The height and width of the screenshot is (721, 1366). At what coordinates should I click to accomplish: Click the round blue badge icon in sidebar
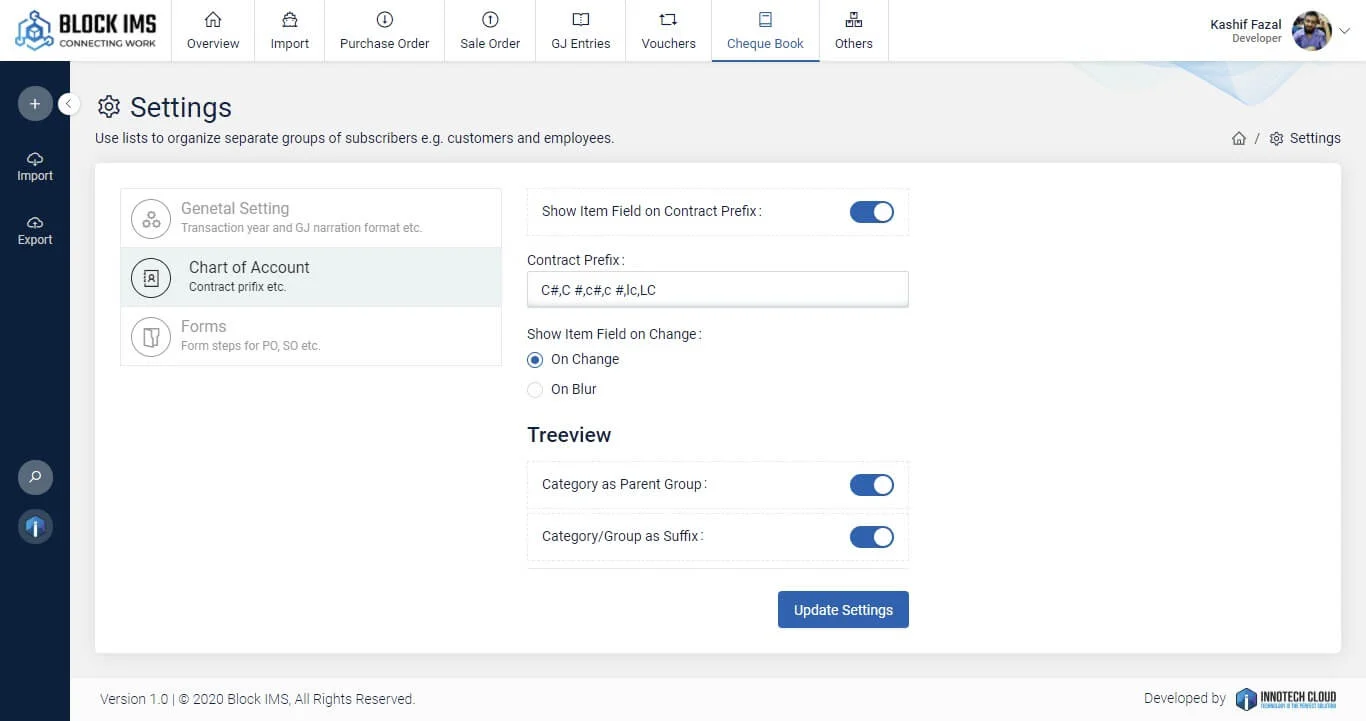[35, 527]
